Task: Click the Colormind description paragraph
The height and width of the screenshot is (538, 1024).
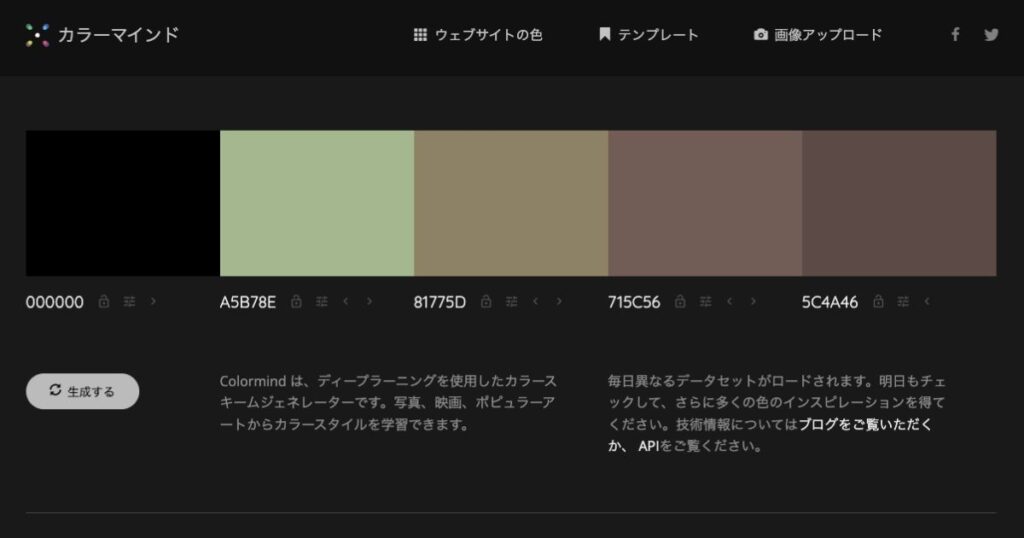Action: (388, 402)
